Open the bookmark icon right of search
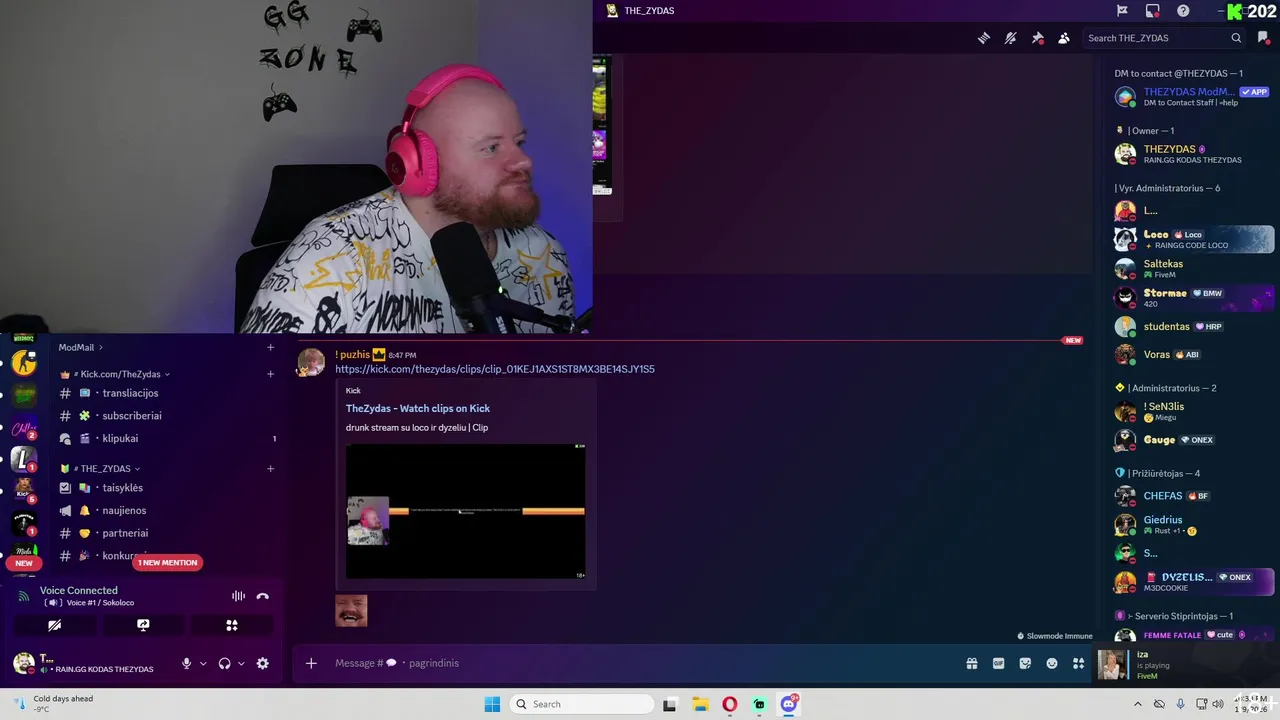The image size is (1280, 720). (1263, 38)
